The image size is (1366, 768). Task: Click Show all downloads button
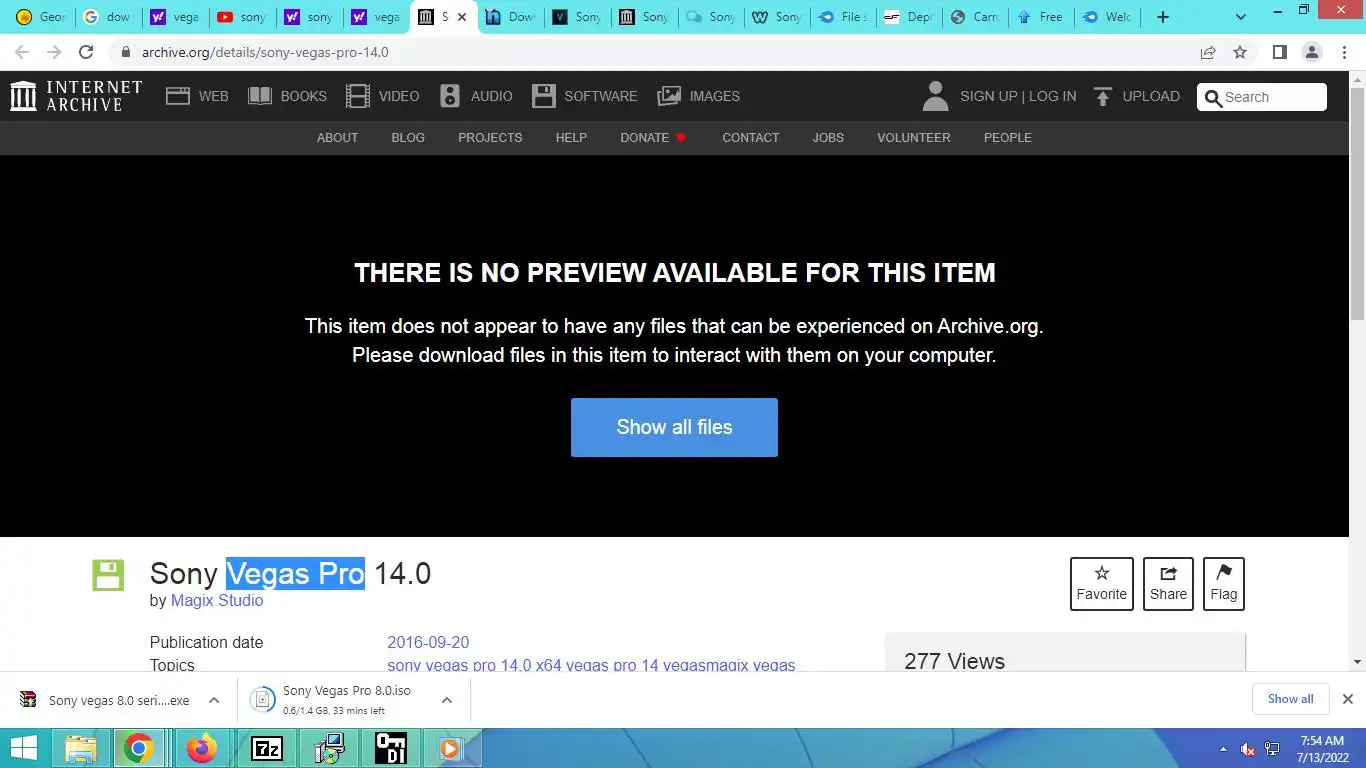1290,699
